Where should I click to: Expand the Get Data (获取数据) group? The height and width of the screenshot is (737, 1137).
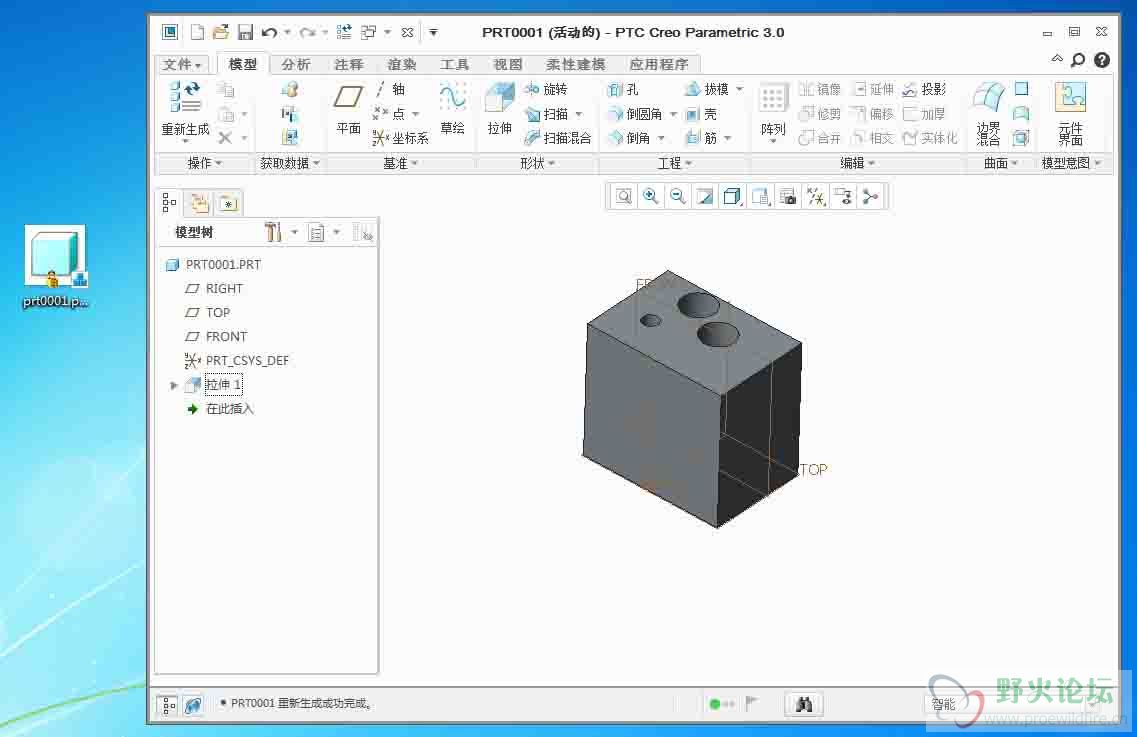[290, 163]
